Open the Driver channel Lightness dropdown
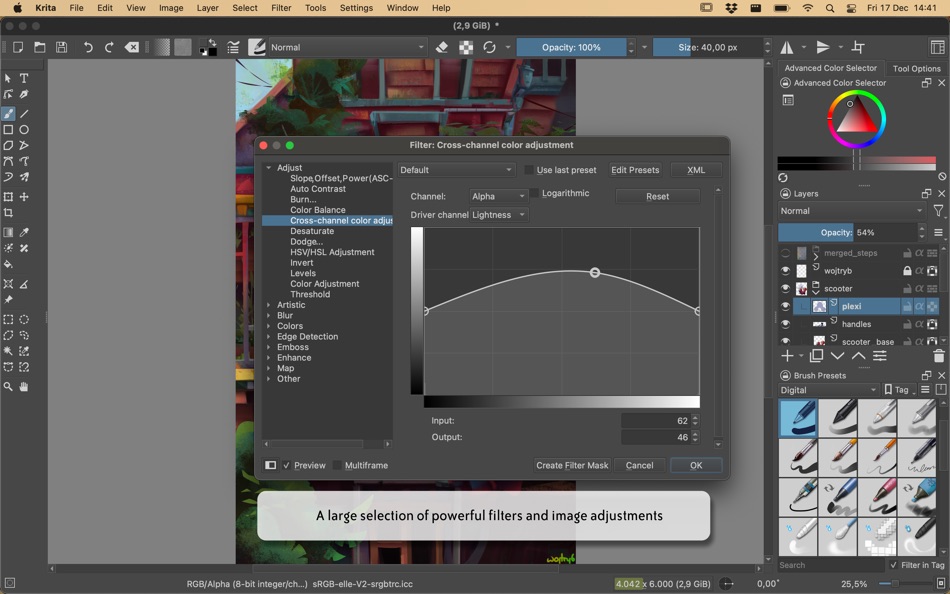 [x=498, y=215]
